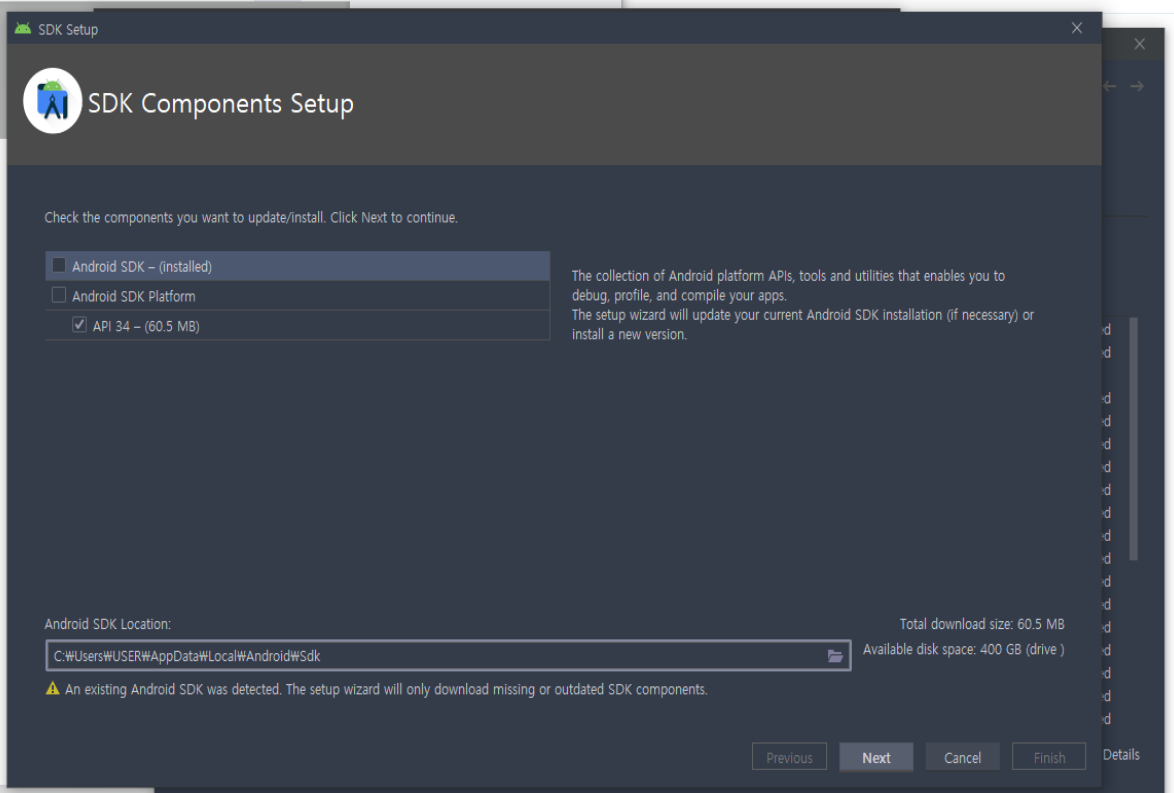Close the SDK Setup dialog
This screenshot has width=1174, height=793.
(1077, 28)
